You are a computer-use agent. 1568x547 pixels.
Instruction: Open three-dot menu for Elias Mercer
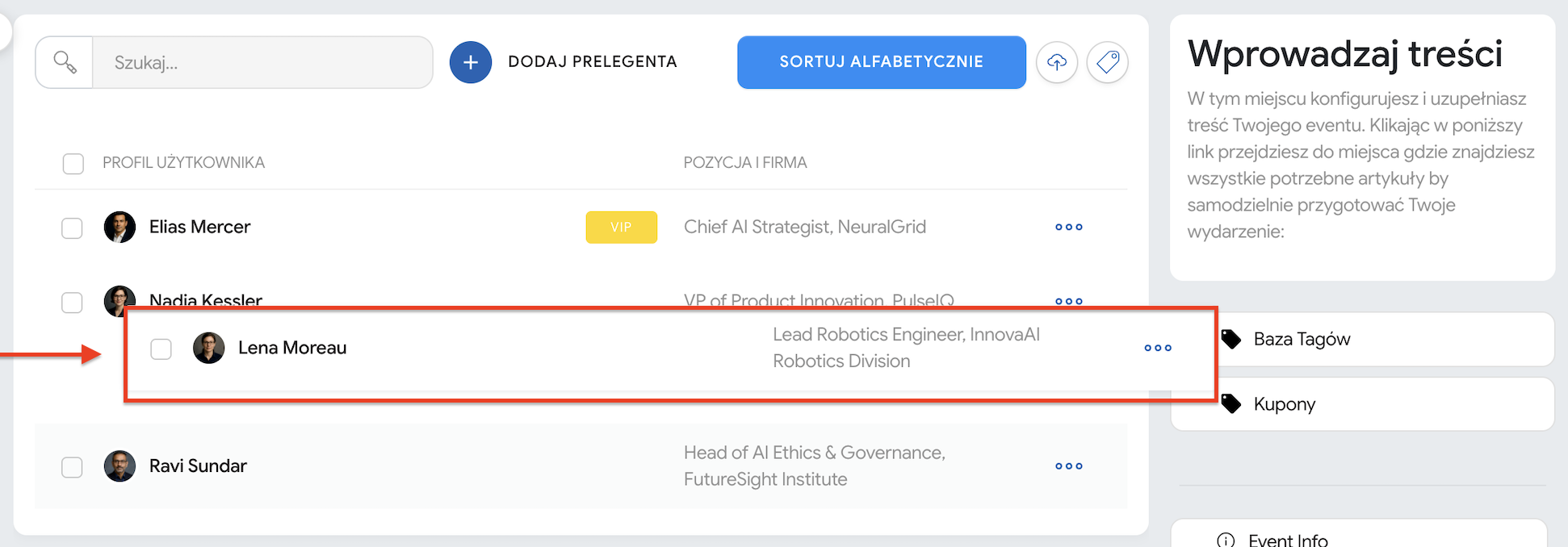(1068, 228)
